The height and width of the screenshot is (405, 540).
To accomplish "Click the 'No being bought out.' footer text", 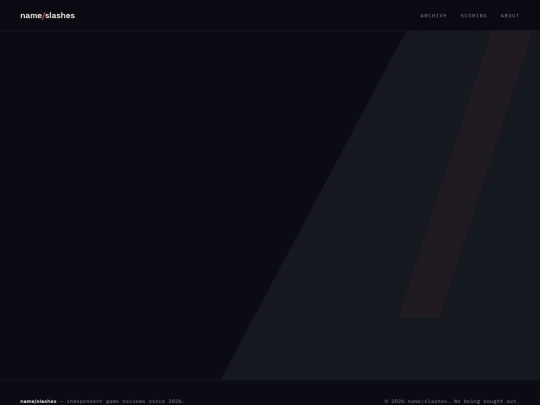I will point(486,401).
